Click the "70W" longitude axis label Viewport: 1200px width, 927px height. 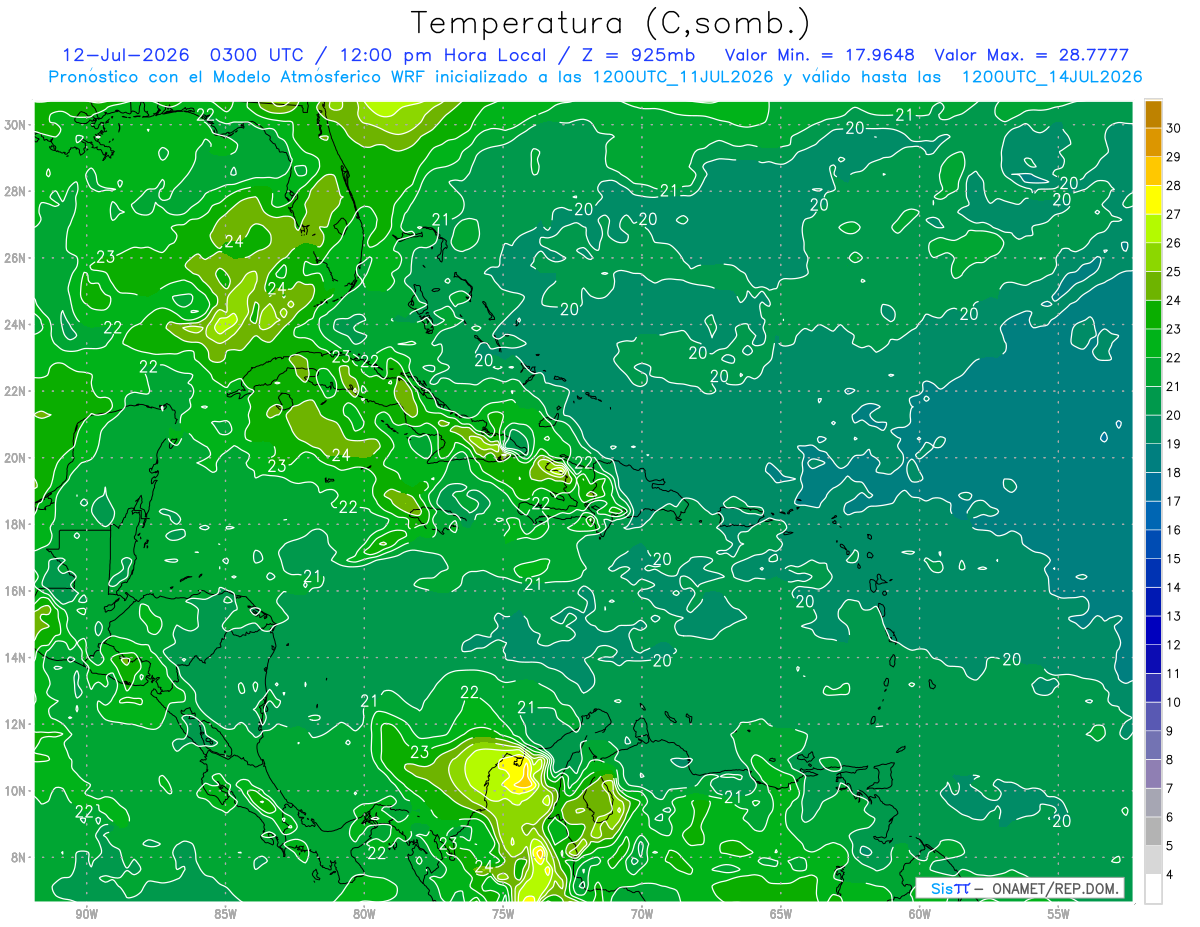point(642,914)
